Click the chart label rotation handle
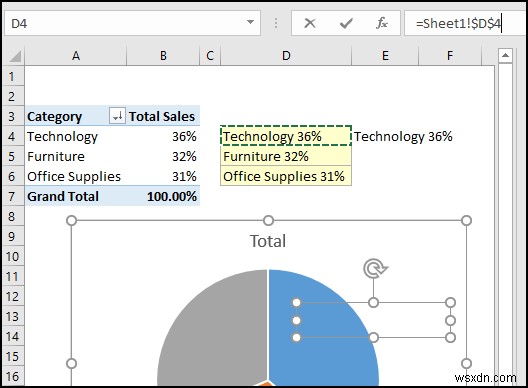This screenshot has width=528, height=388. 374,269
